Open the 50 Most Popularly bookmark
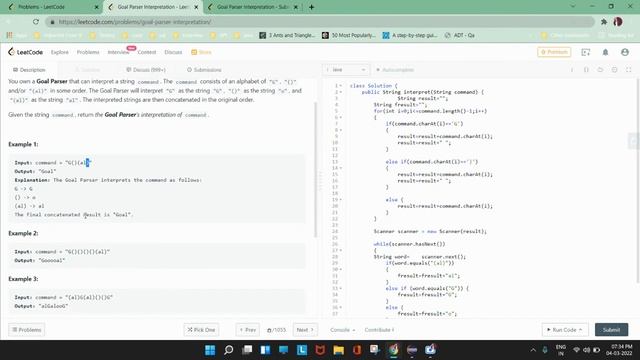This screenshot has height=360, width=640. pyautogui.click(x=349, y=36)
